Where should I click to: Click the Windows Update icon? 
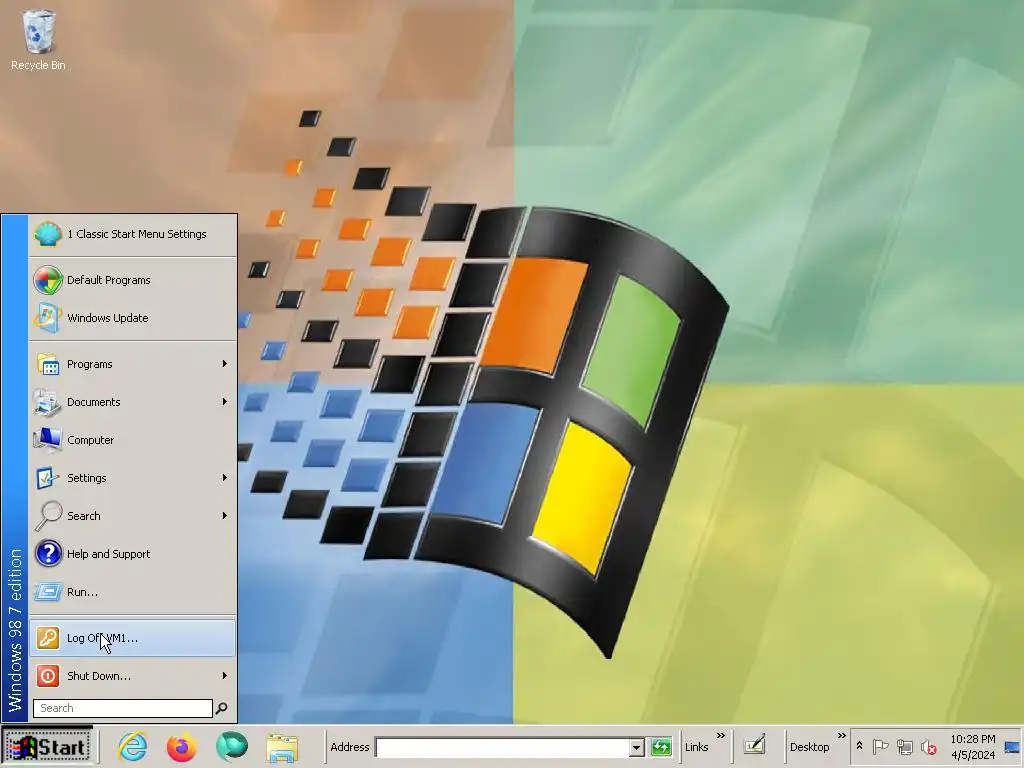click(x=48, y=318)
